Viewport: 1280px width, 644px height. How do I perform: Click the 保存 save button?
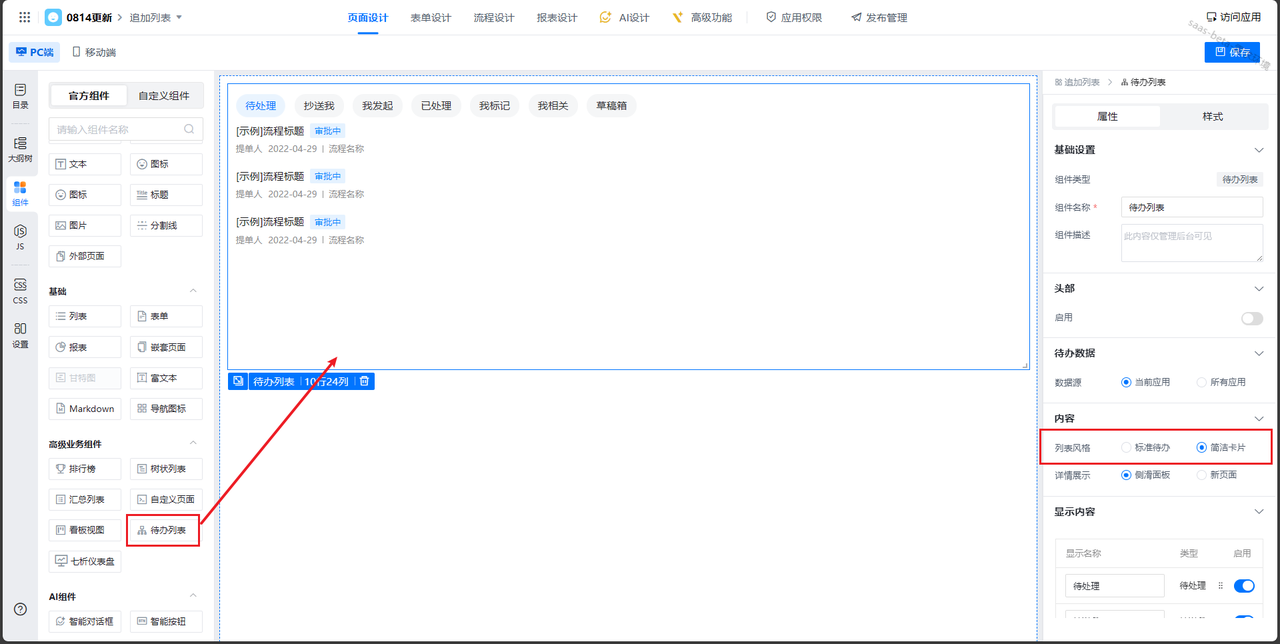tap(1232, 52)
